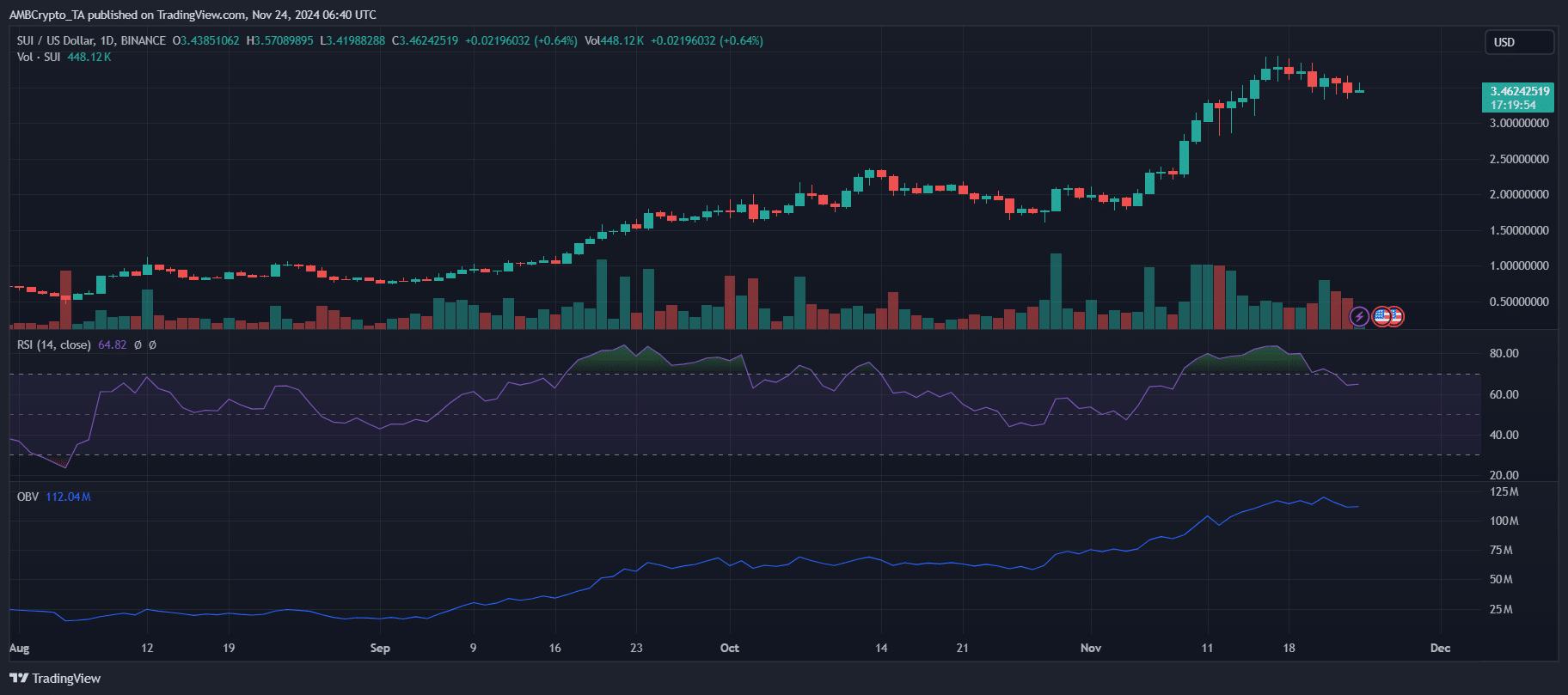Click the date label 19 on the time axis

pos(229,648)
